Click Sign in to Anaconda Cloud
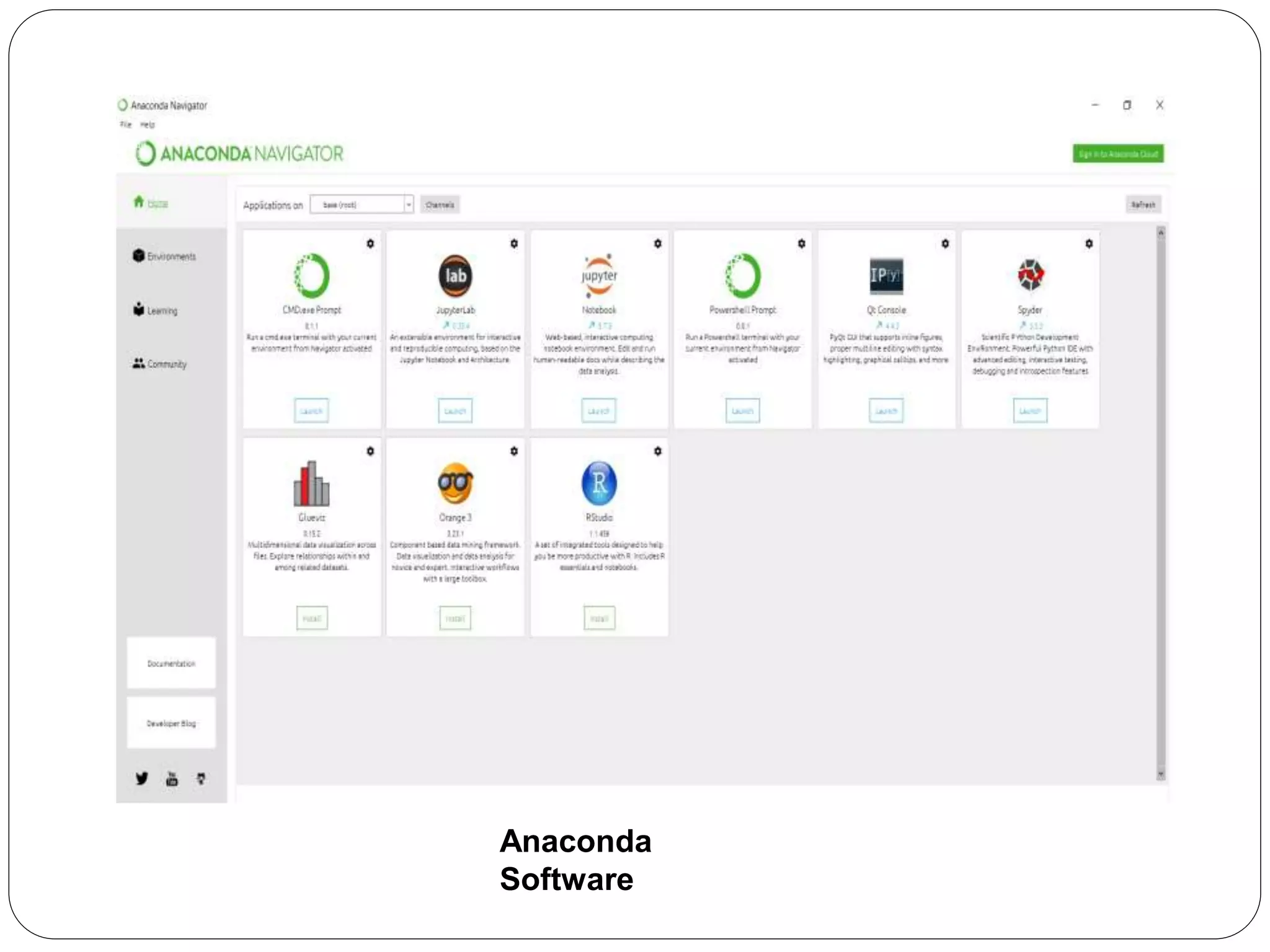 pos(1118,154)
